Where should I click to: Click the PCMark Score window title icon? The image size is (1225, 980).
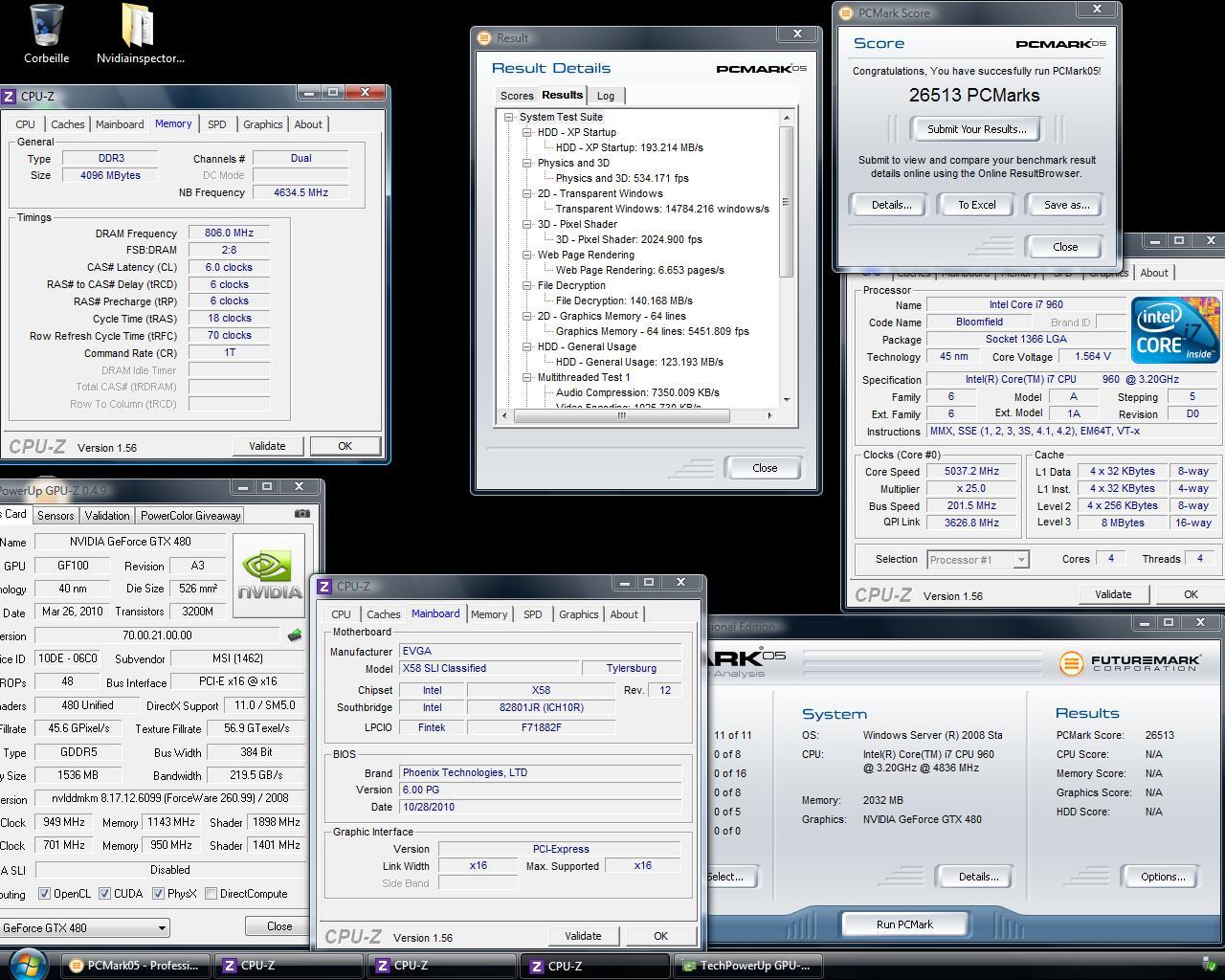pos(846,13)
